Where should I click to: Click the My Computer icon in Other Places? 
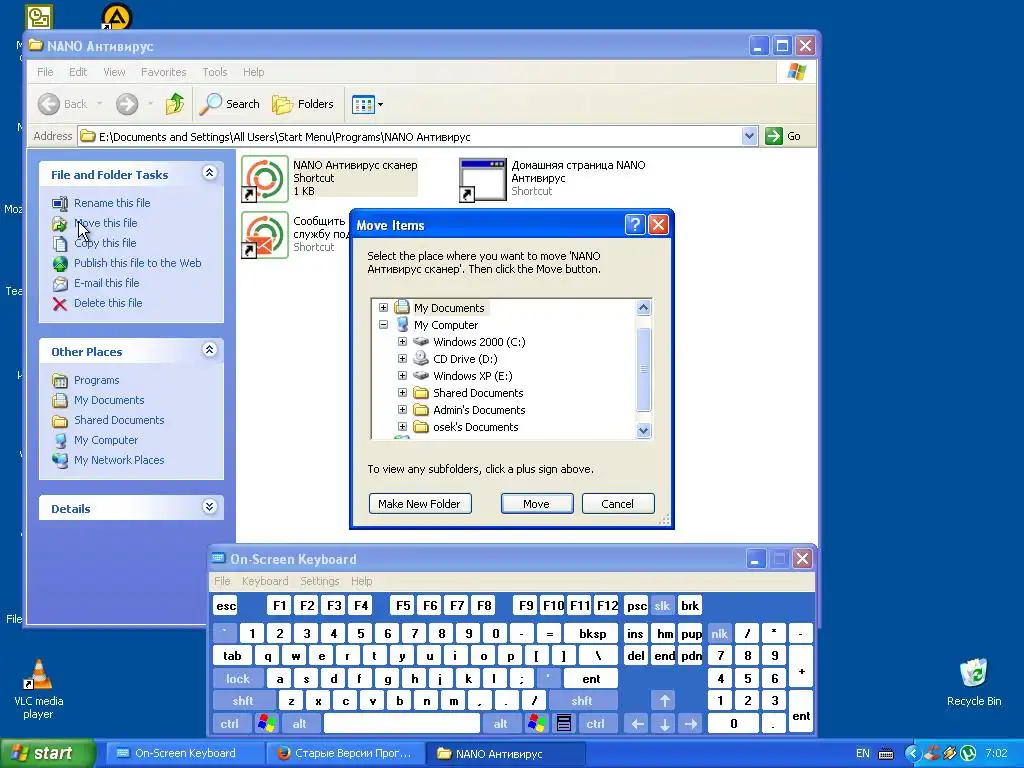(59, 440)
